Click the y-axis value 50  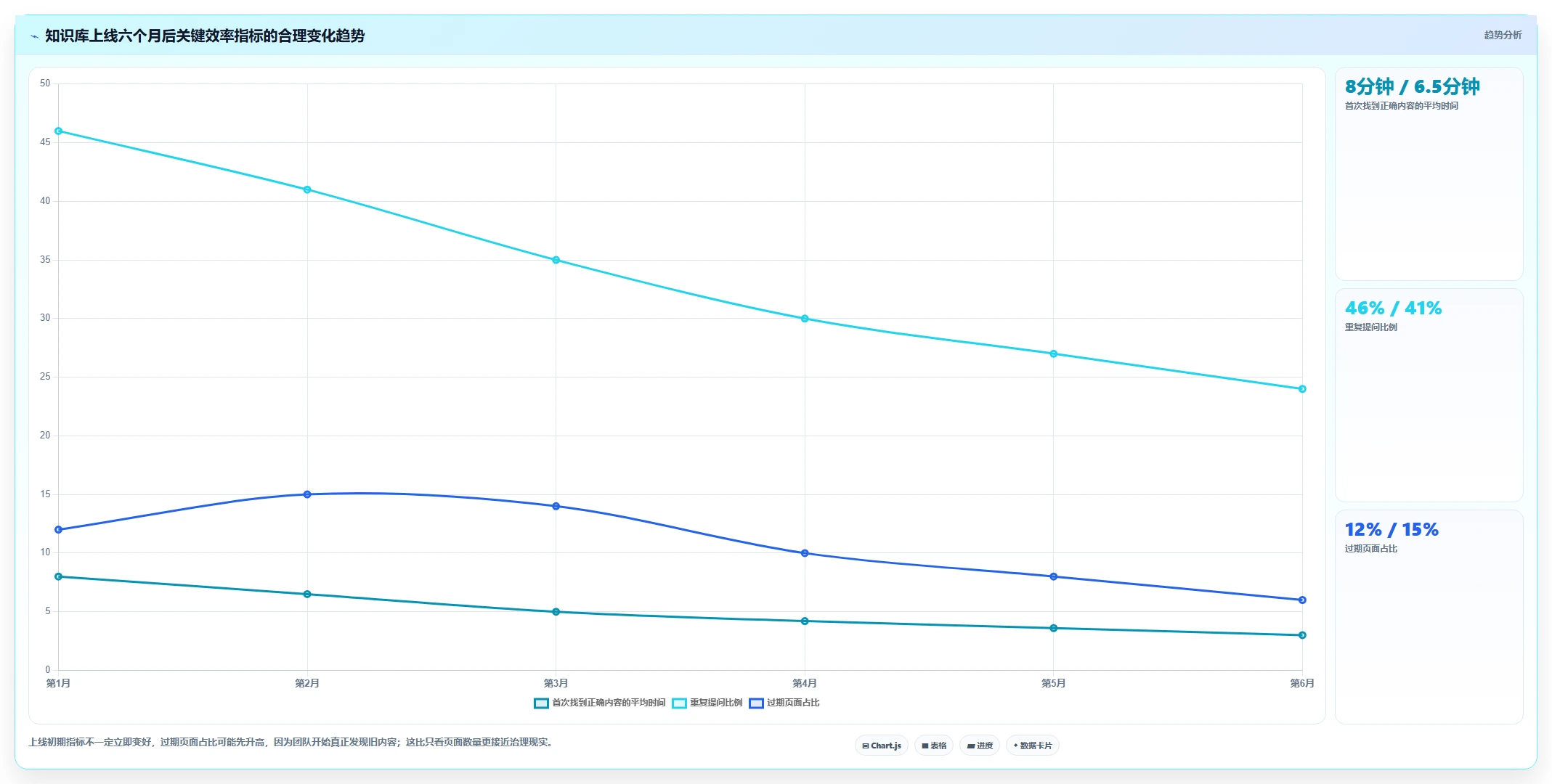coord(45,83)
